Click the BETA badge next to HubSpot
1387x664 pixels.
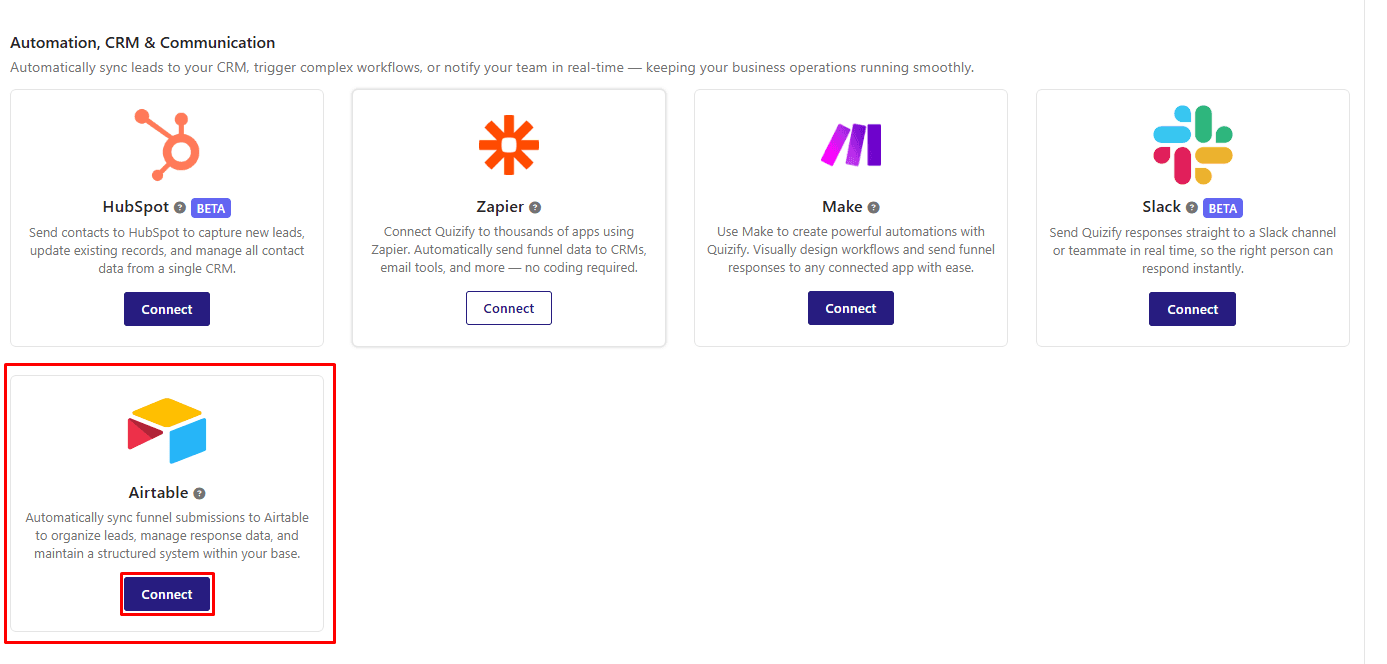[x=211, y=208]
